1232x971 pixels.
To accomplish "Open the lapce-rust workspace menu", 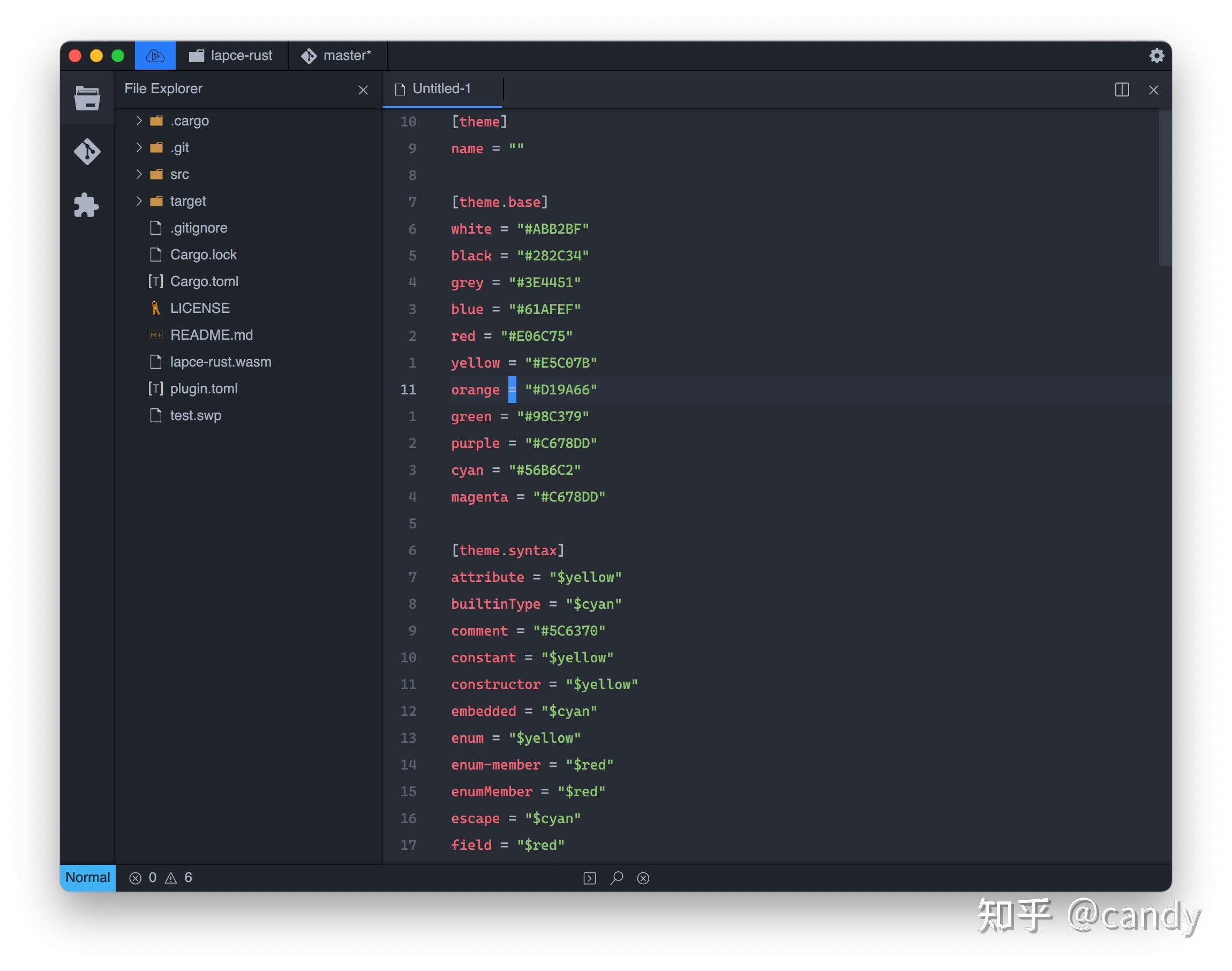I will click(x=231, y=56).
